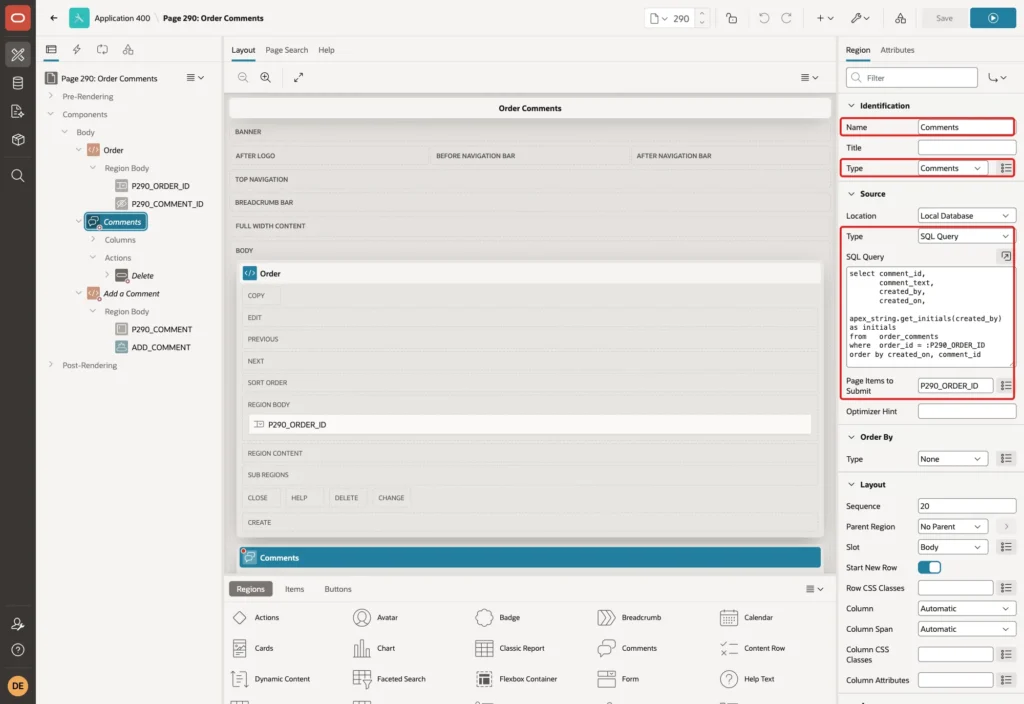Screen dimensions: 1024x704
Task: Open the Column Automatic dropdown
Action: click(966, 609)
